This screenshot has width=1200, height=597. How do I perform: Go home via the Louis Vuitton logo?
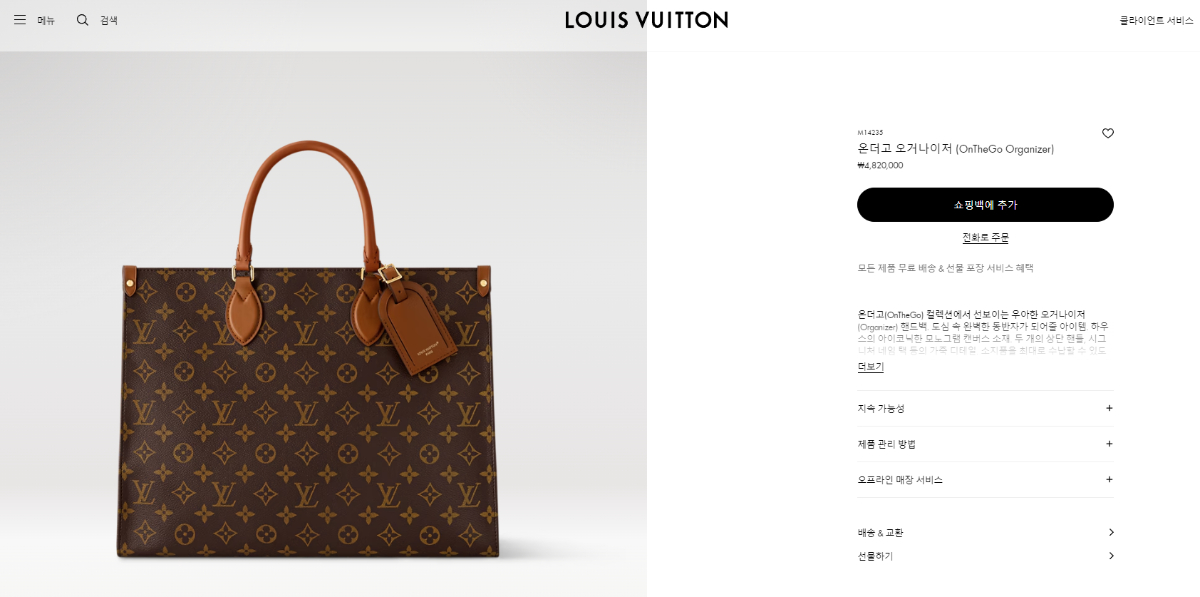click(646, 20)
